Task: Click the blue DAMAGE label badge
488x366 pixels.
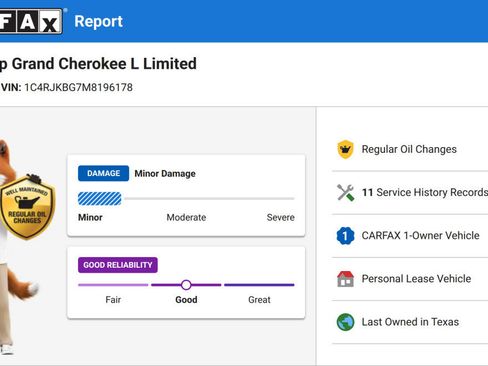Action: coord(103,173)
